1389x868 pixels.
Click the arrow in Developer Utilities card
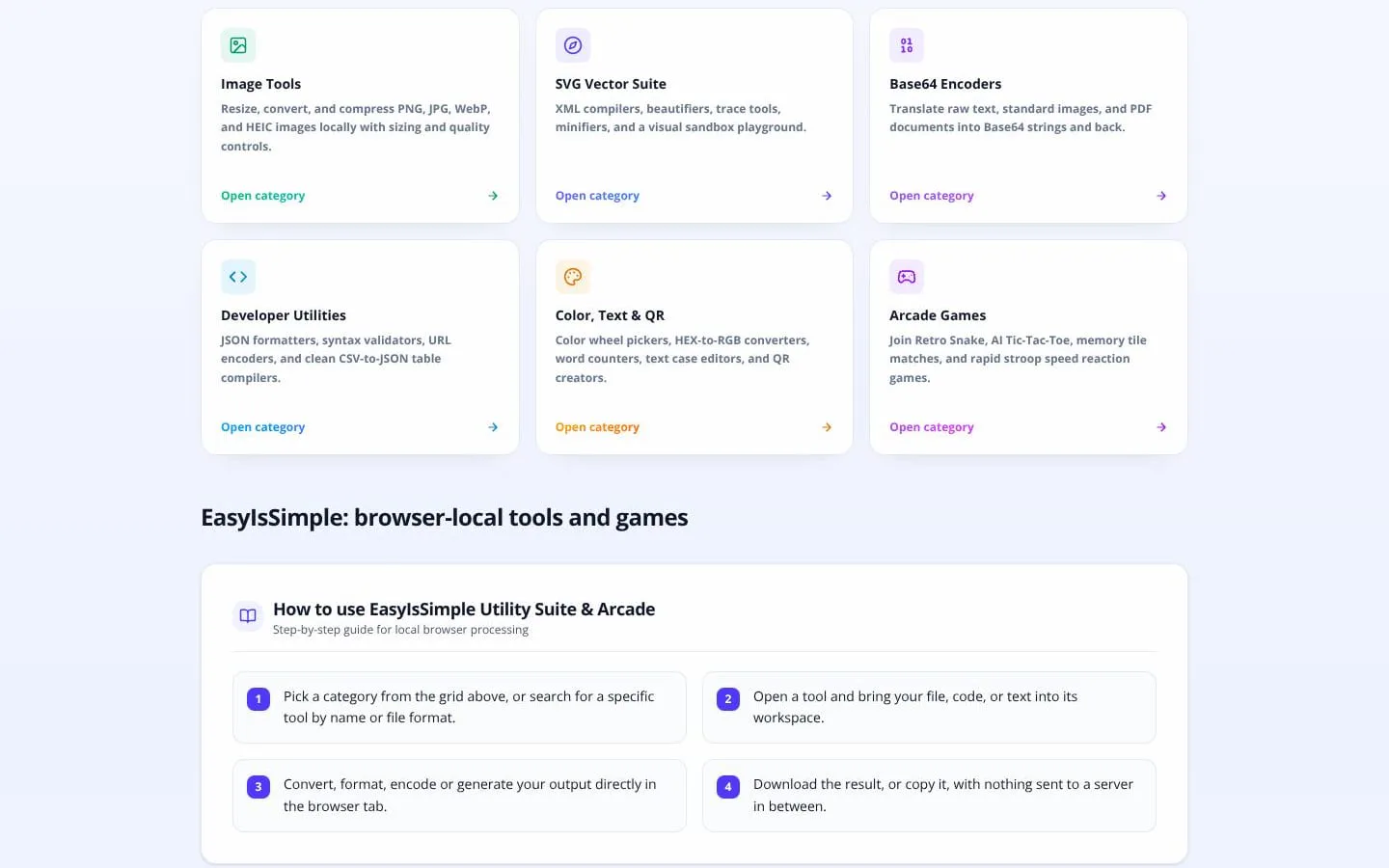pyautogui.click(x=493, y=427)
